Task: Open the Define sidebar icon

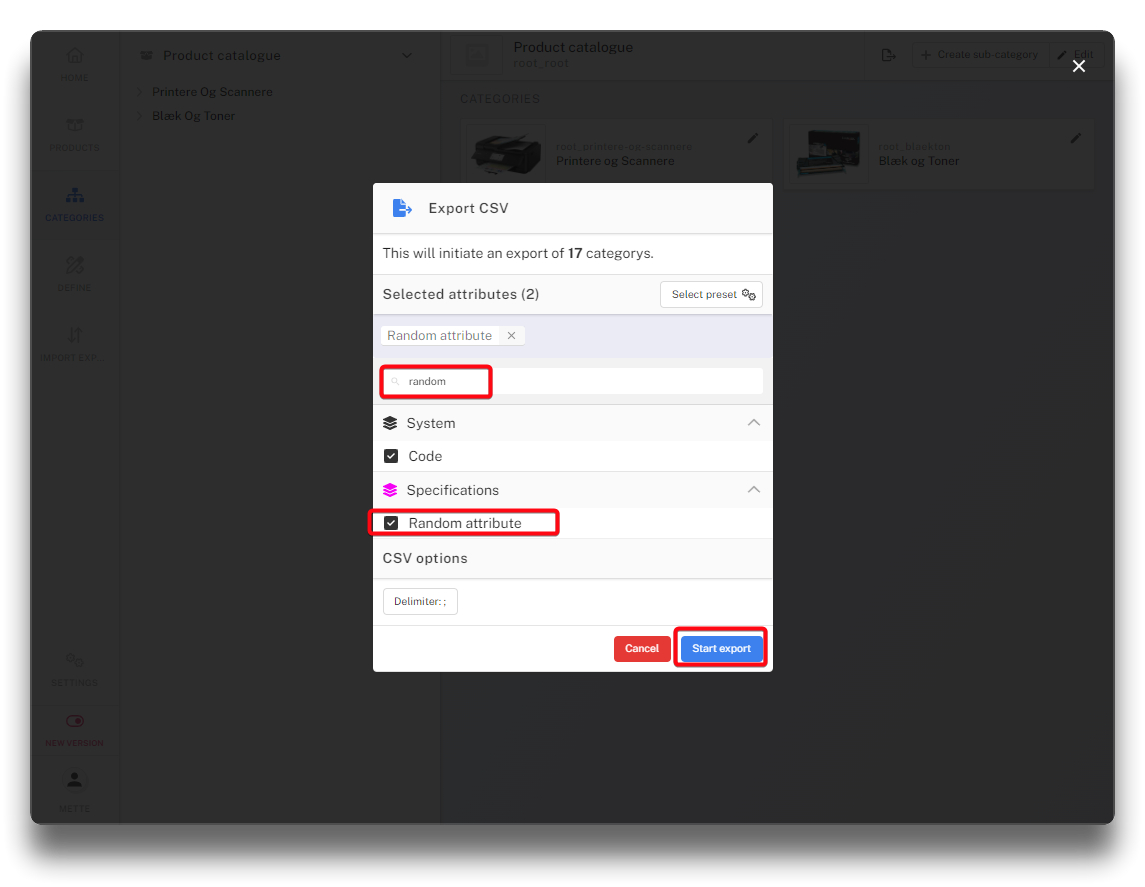Action: 75,266
